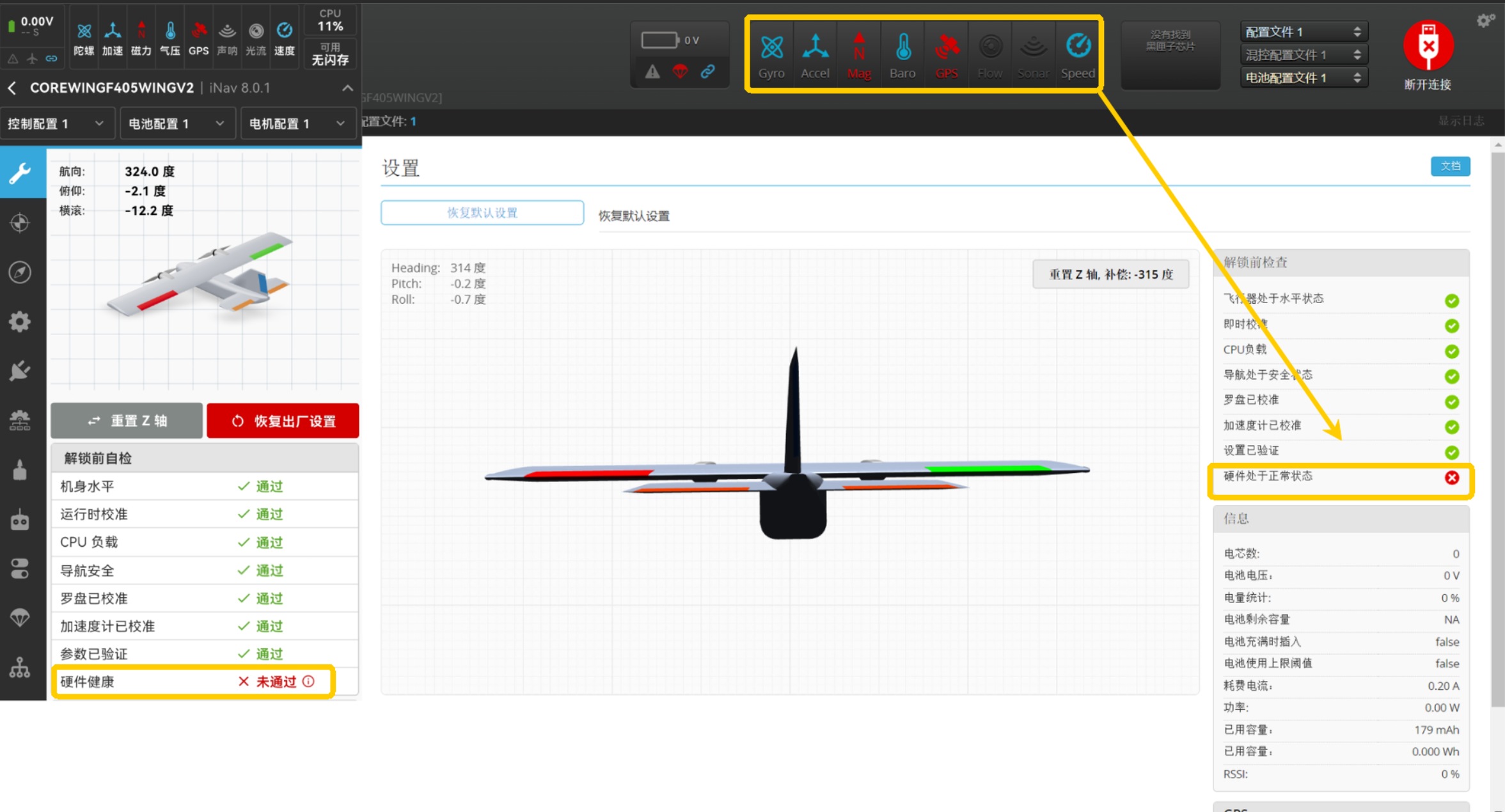Click the 磁力 magnetometer icon in left header

coord(141,38)
